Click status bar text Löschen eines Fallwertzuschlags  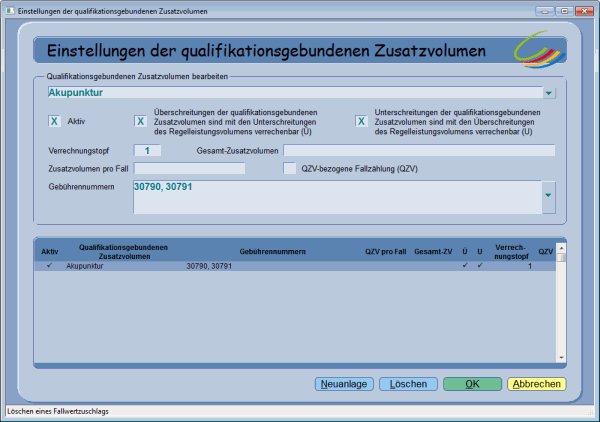tap(58, 411)
